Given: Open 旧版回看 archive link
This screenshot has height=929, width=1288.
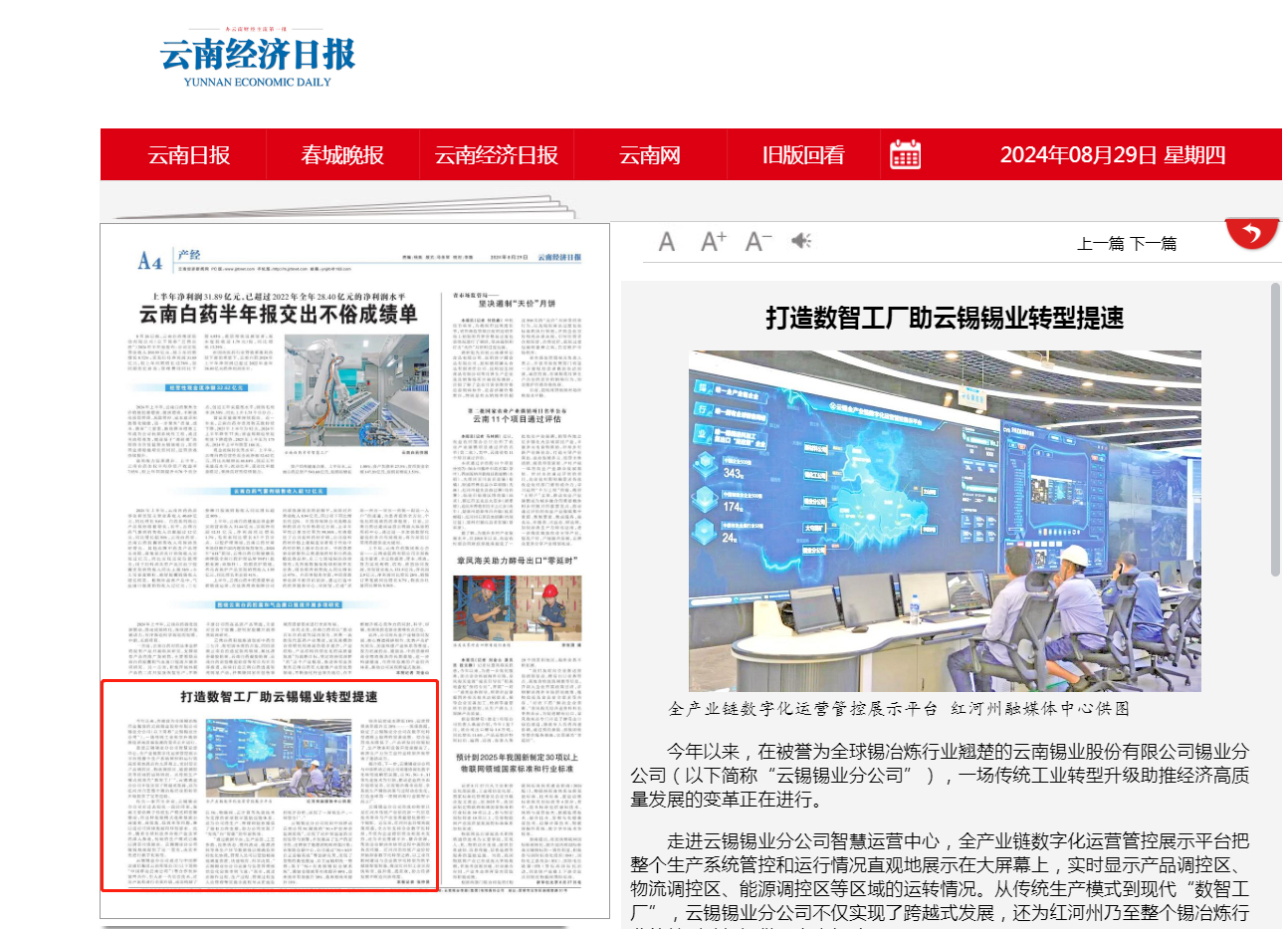Looking at the screenshot, I should tap(803, 155).
